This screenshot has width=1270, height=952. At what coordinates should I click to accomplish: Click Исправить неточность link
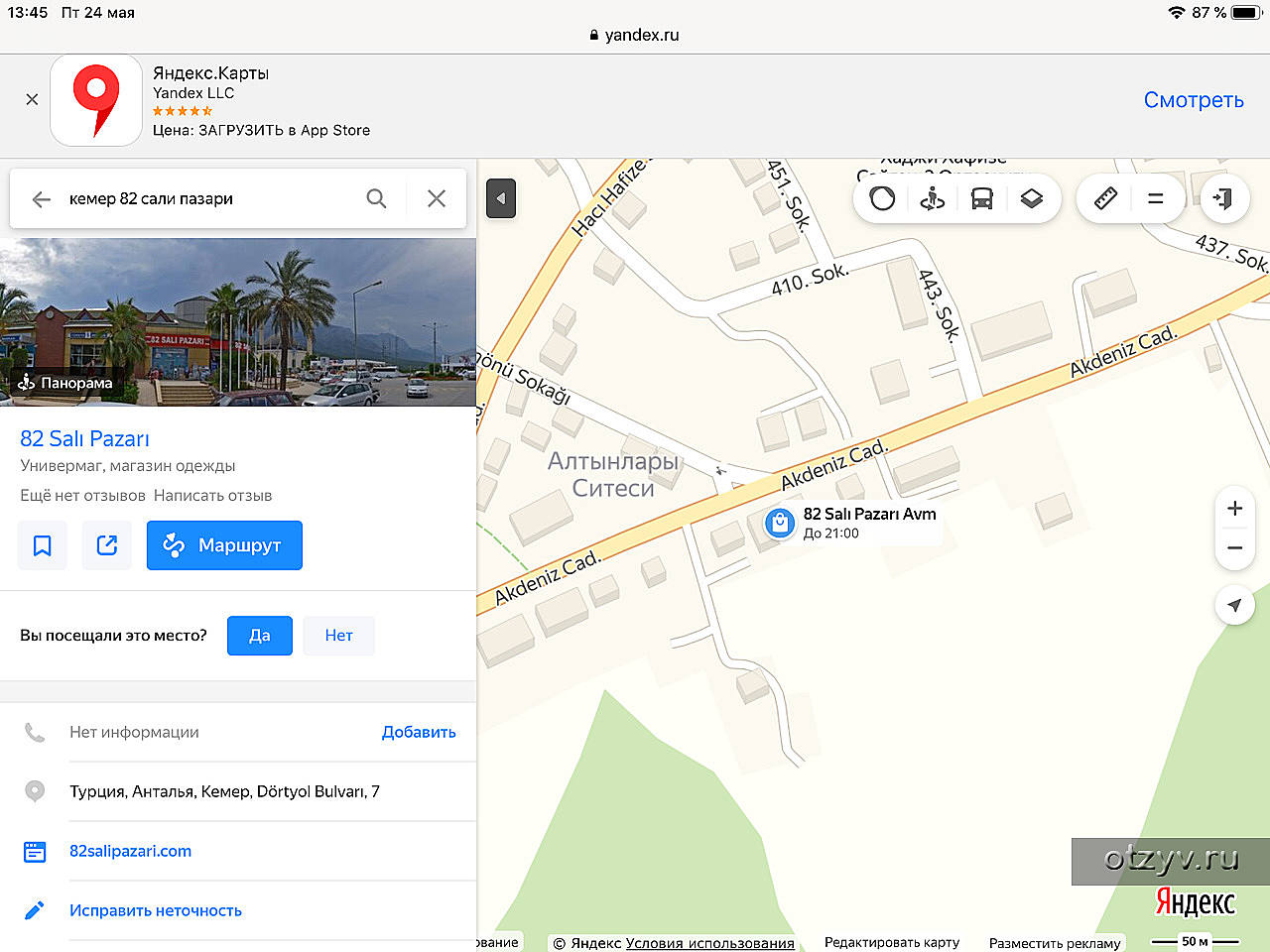pyautogui.click(x=156, y=910)
